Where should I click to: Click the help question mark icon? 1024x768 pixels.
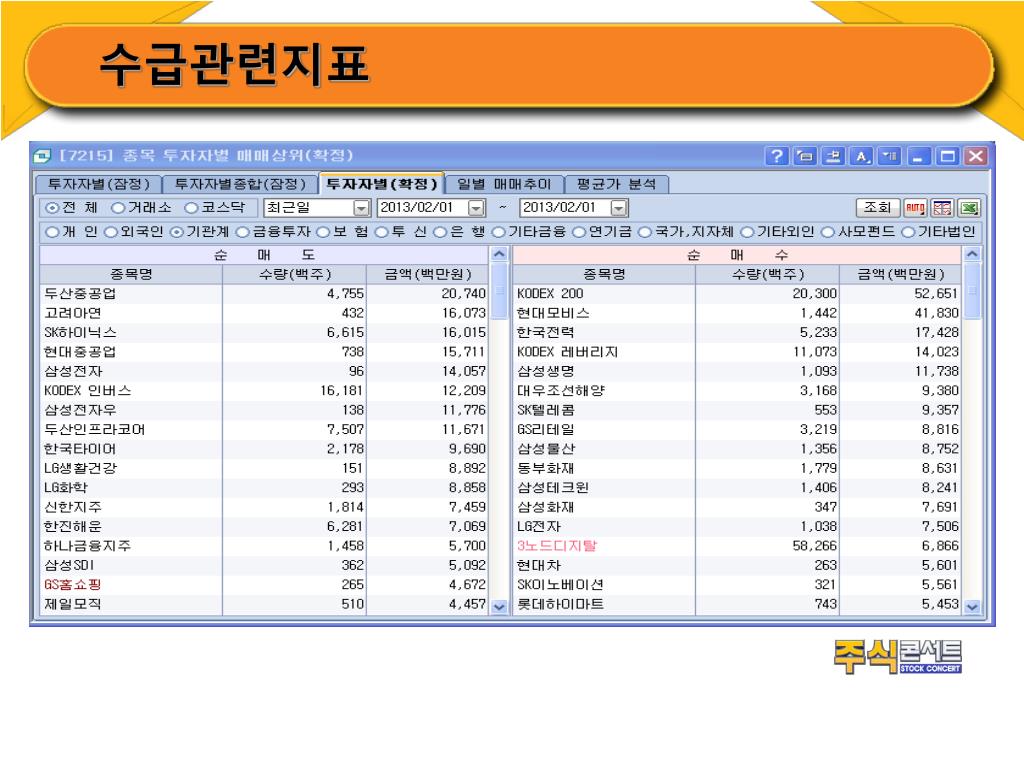click(x=777, y=156)
